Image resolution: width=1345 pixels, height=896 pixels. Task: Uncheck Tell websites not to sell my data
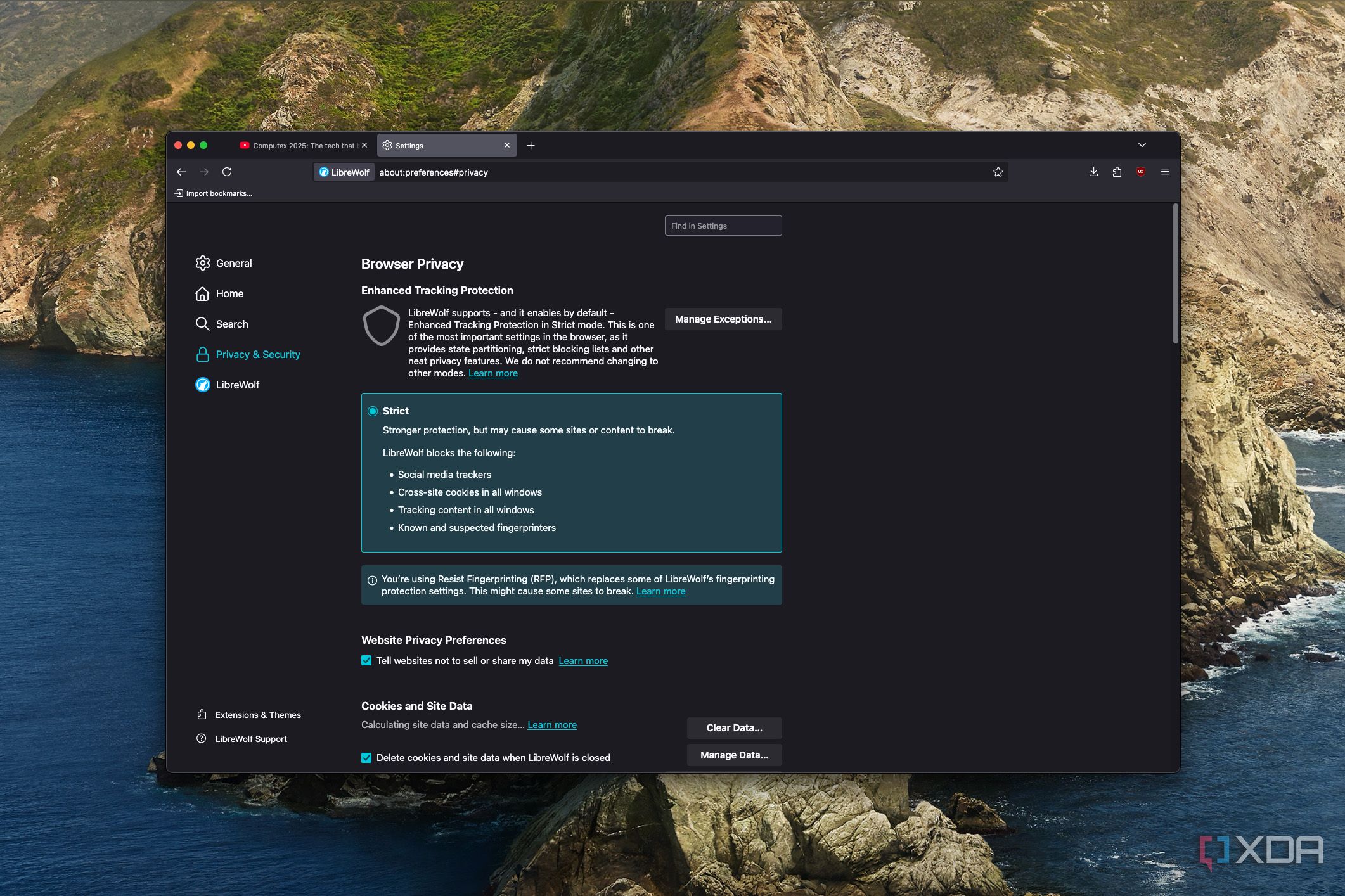point(366,660)
